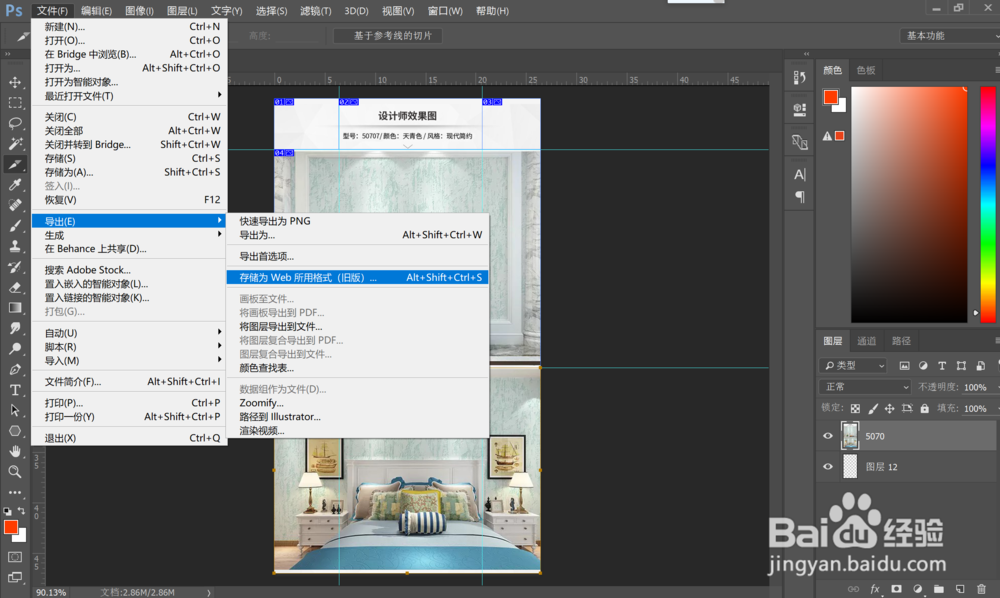1000x598 pixels.
Task: Toggle lock all padlock icon
Action: coord(925,408)
